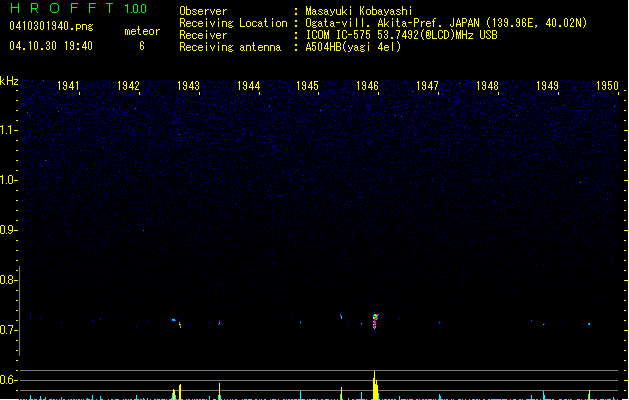Screen dimensions: 629x400
Task: Click the strong meteor echo near 1946
Action: click(375, 322)
